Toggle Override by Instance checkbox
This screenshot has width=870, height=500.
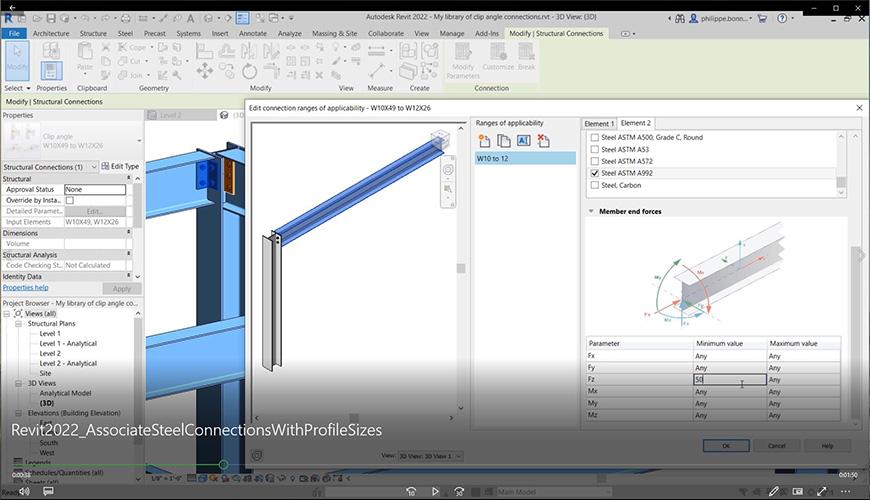click(70, 200)
